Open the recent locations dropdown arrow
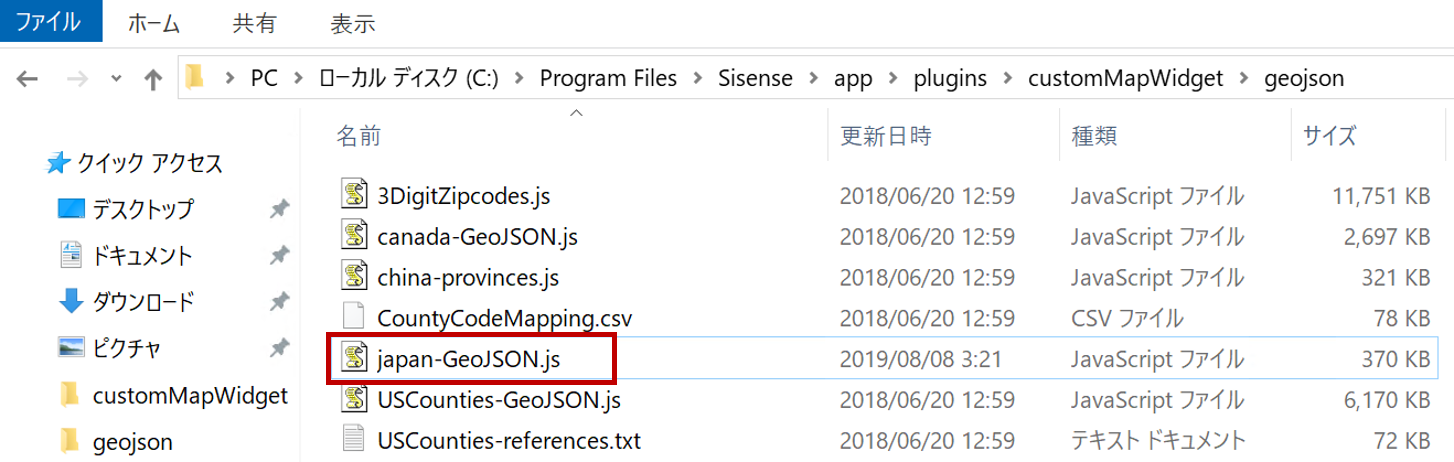 click(116, 78)
